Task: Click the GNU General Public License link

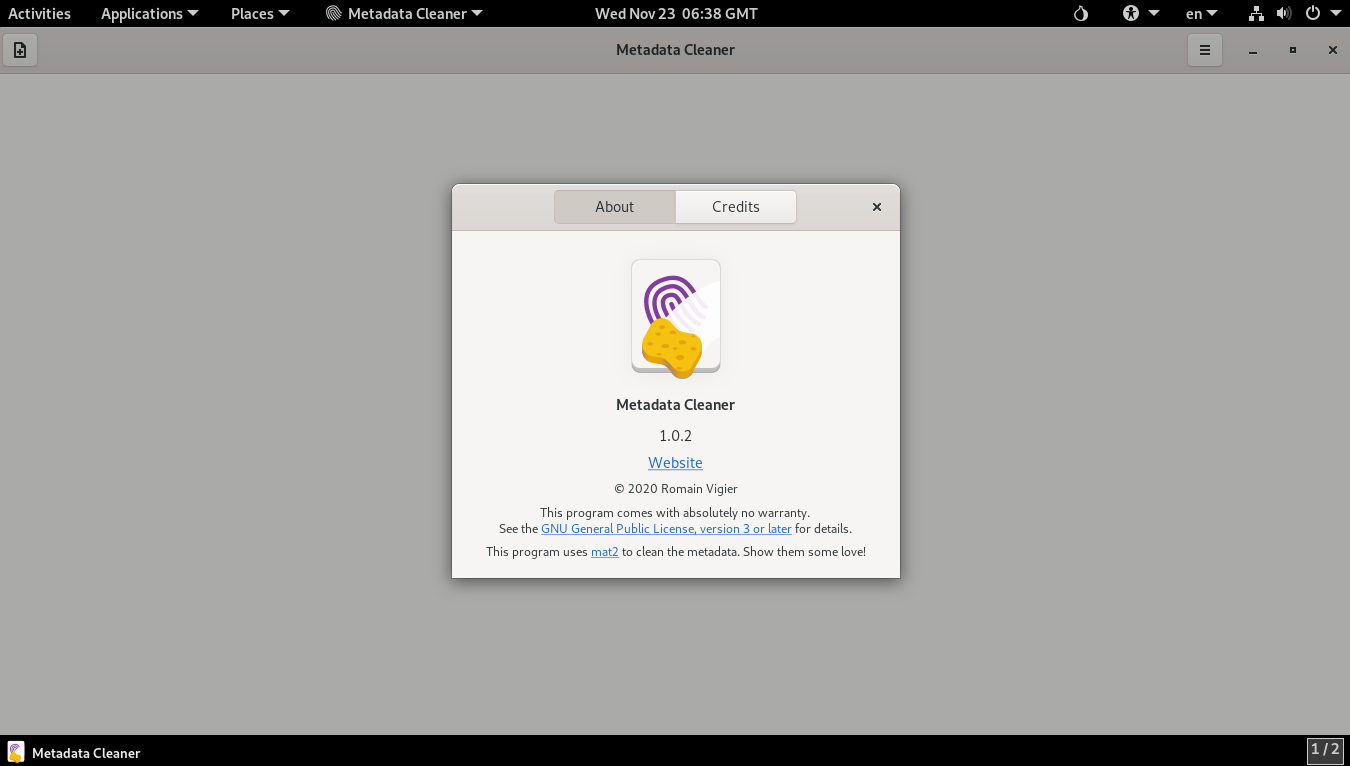Action: click(x=666, y=528)
